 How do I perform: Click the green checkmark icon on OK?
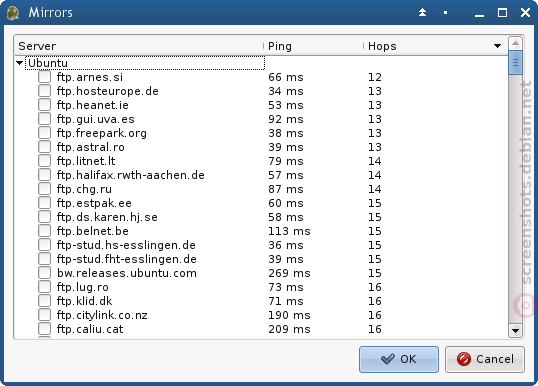[x=388, y=359]
